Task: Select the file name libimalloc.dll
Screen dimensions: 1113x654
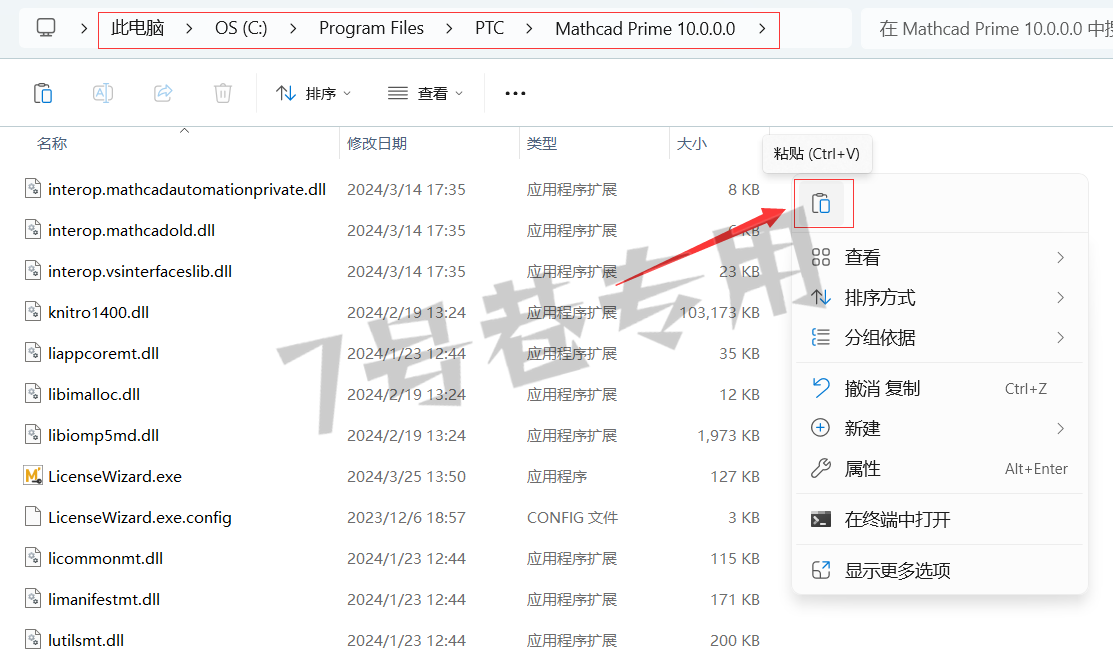Action: pos(94,395)
